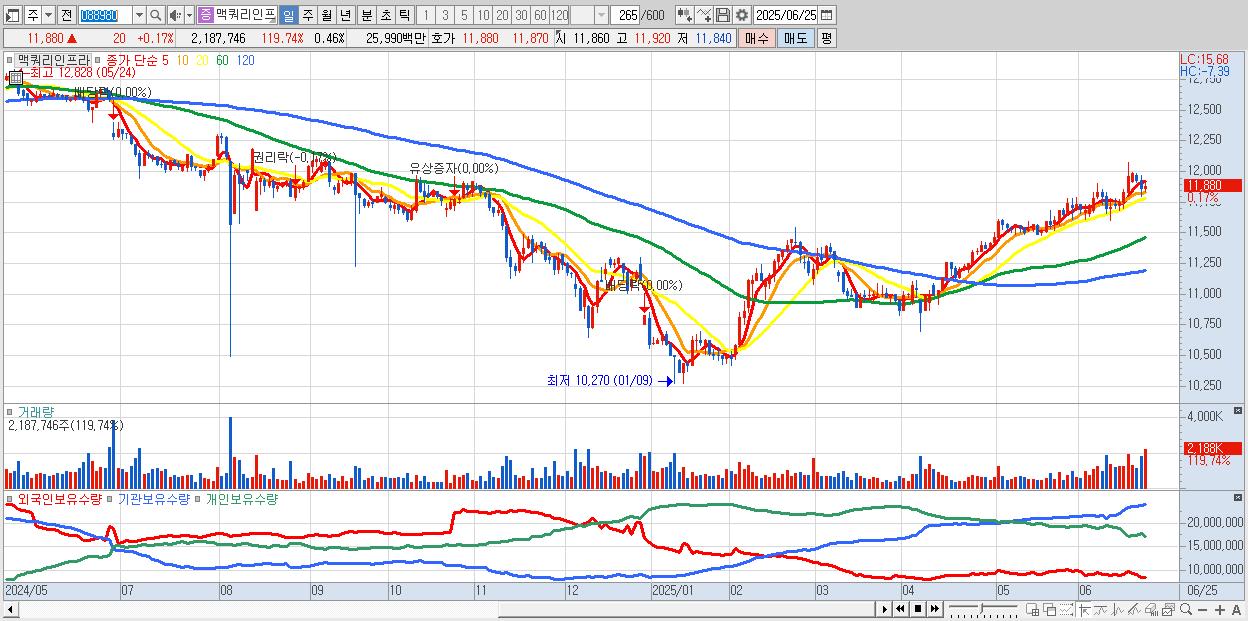Click the slope line tool icon
Viewport: 1248px width, 621px height.
point(1134,610)
